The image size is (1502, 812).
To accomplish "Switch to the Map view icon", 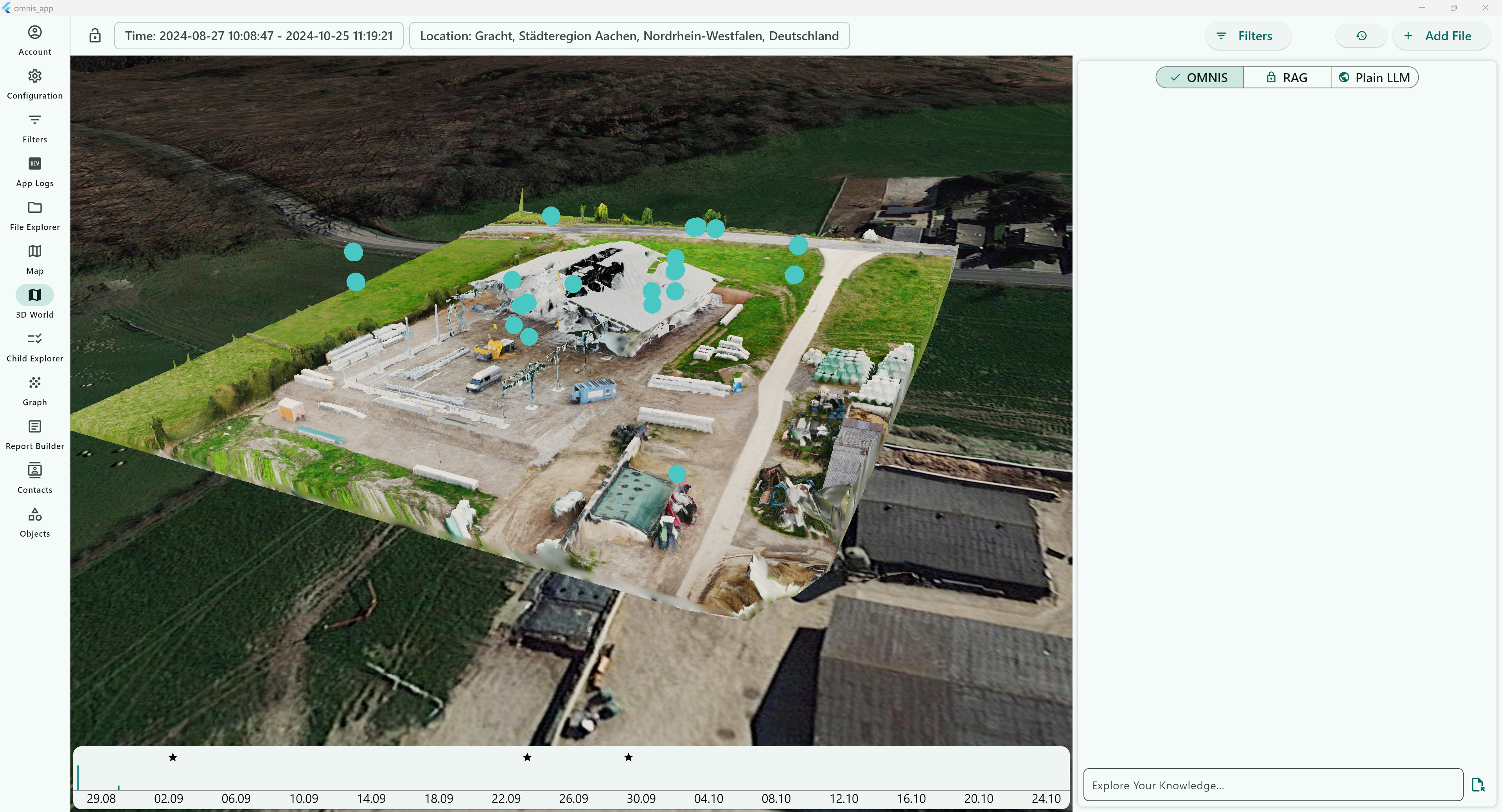I will [34, 251].
